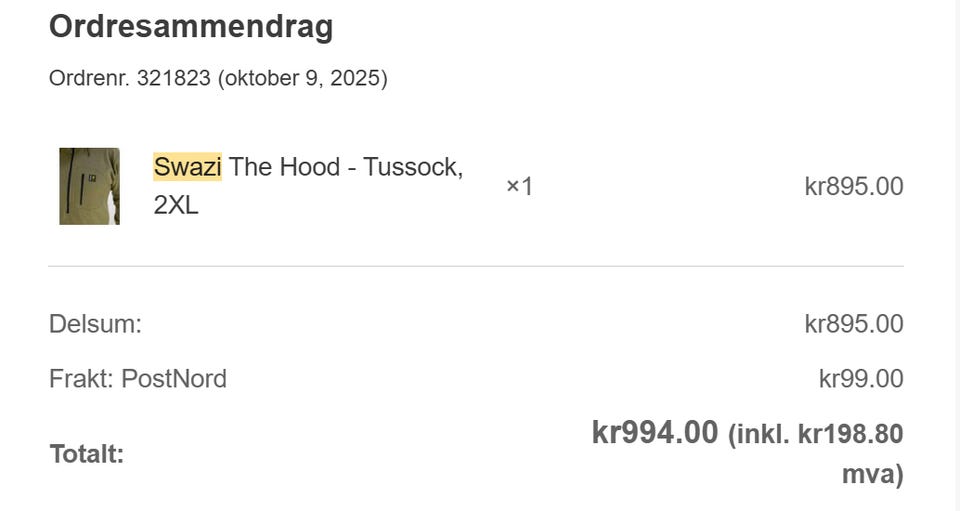
Task: Click the divider line below product row
Action: (476, 266)
